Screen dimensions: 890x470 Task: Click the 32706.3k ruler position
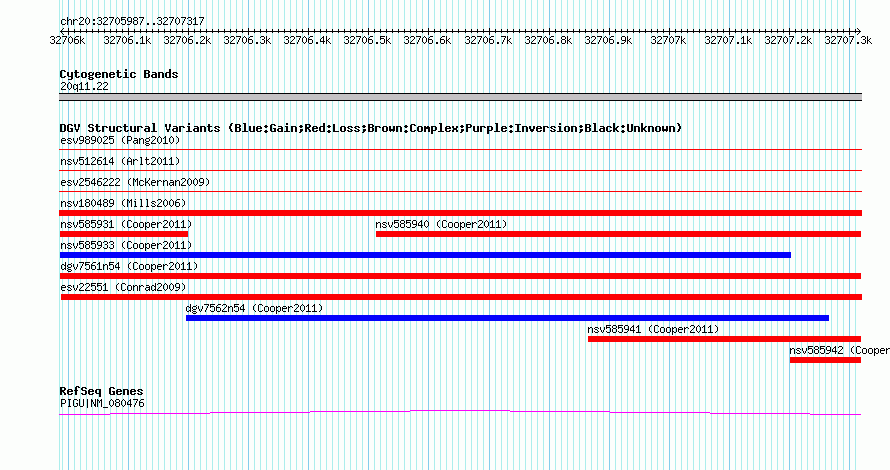coord(247,40)
